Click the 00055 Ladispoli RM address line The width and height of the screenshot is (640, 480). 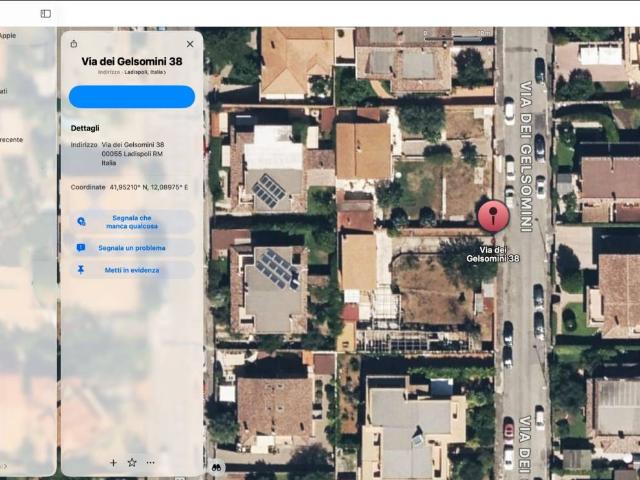(132, 154)
